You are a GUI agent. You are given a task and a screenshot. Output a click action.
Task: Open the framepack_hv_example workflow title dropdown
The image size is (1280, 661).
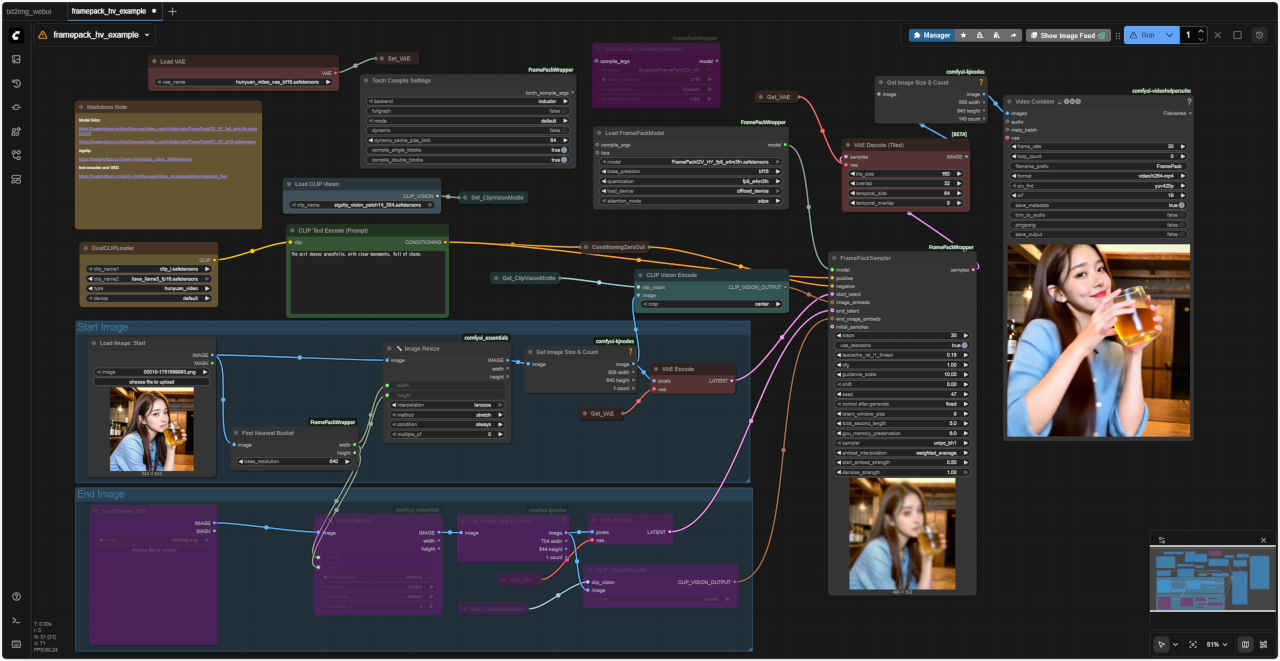click(x=148, y=35)
